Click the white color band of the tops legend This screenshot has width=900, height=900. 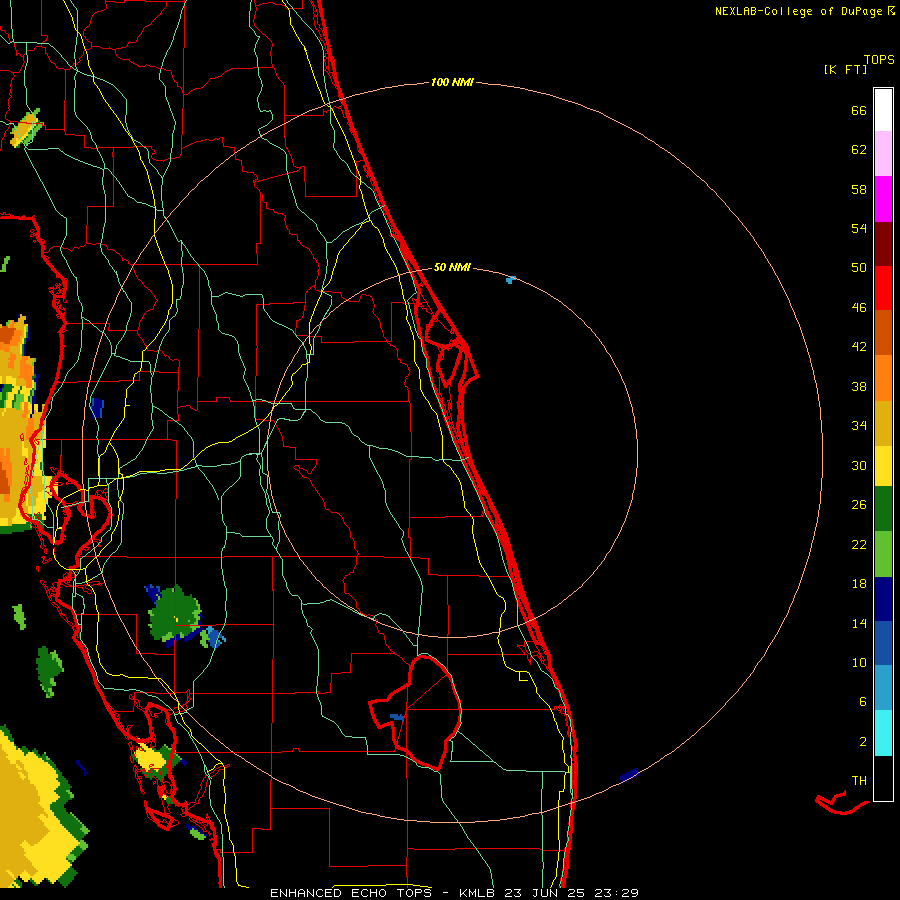pyautogui.click(x=883, y=110)
